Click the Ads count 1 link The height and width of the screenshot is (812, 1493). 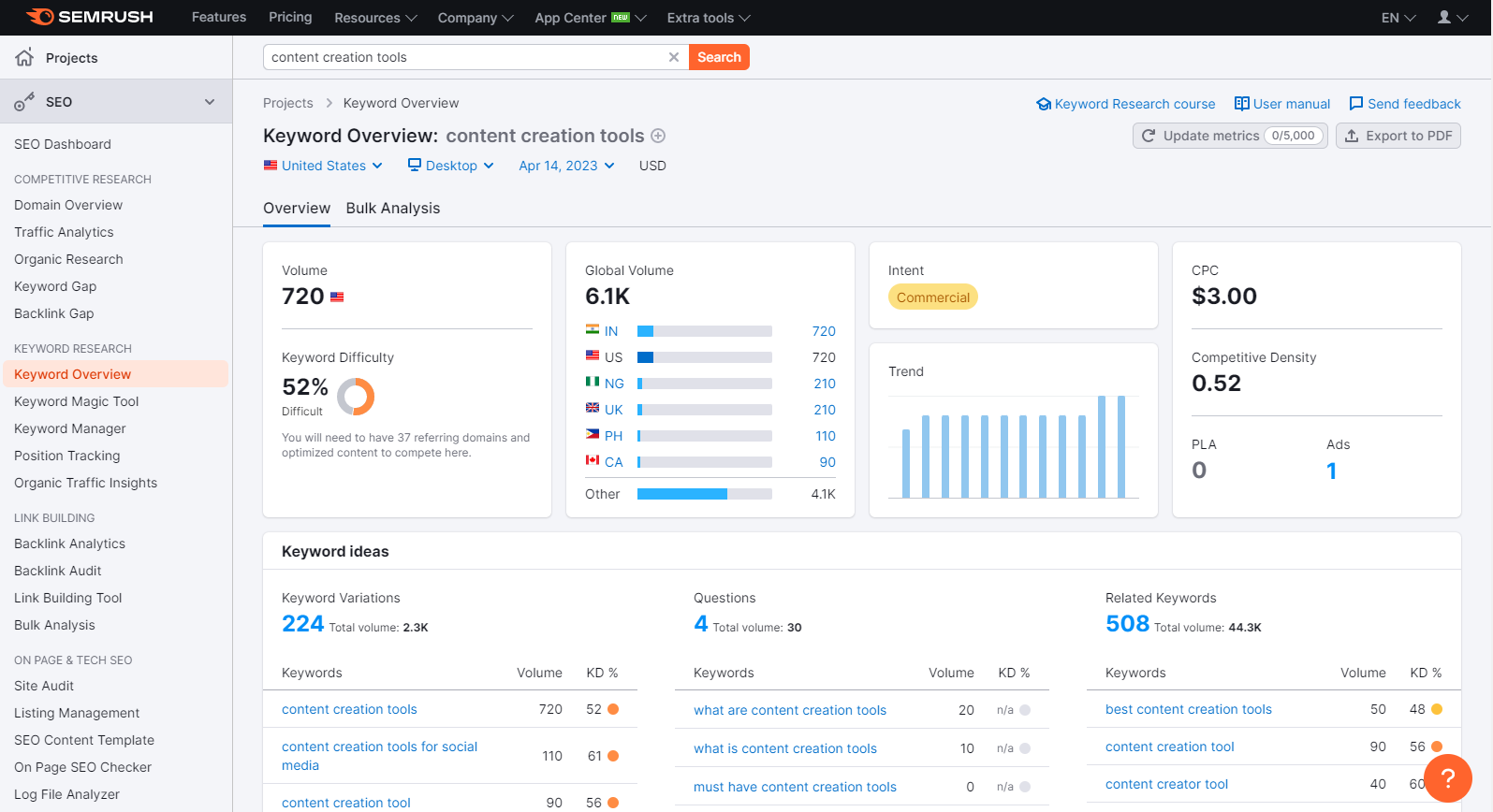tap(1331, 471)
